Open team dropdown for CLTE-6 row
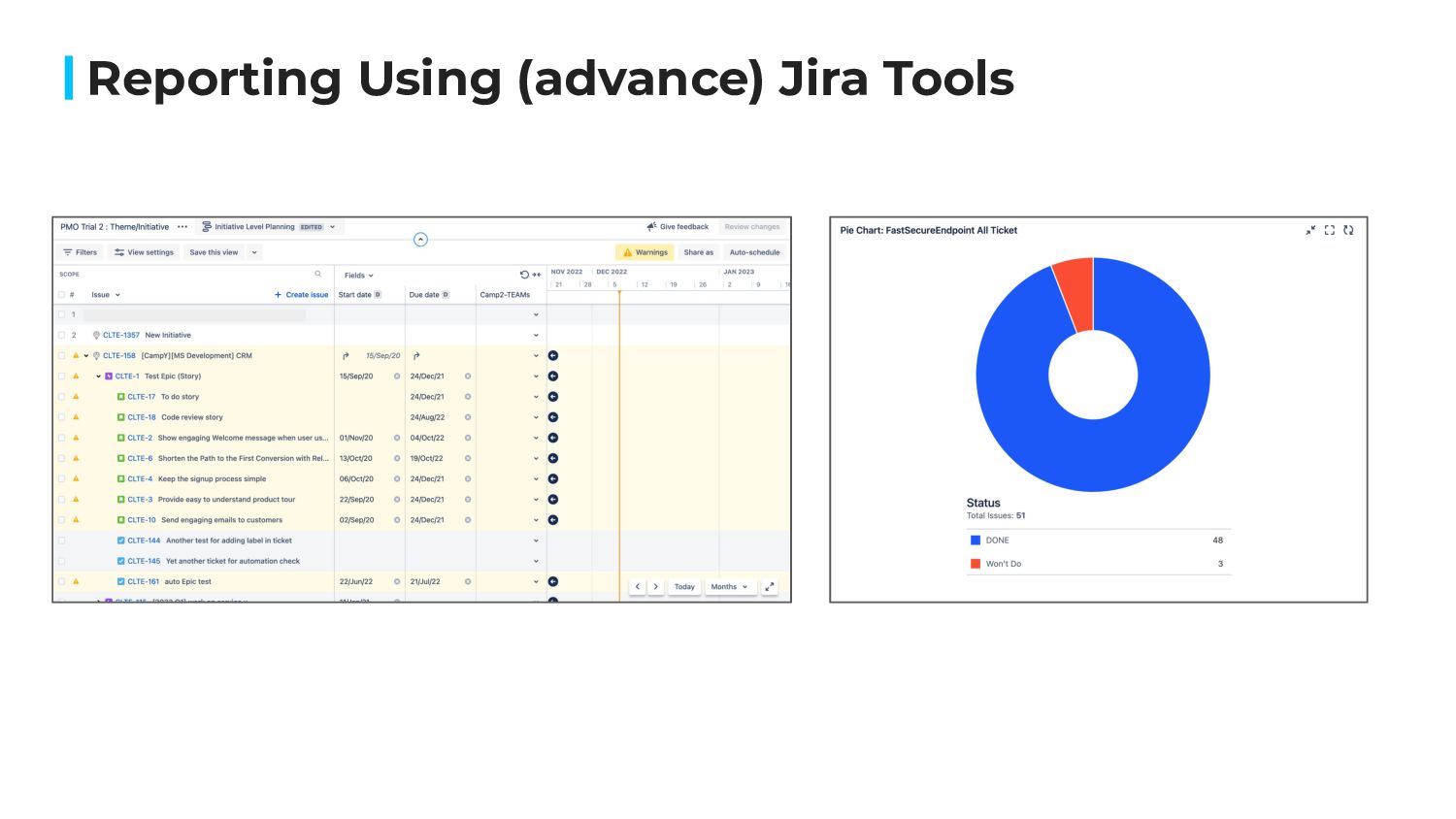Screen dimensions: 1456x819 tap(536, 459)
